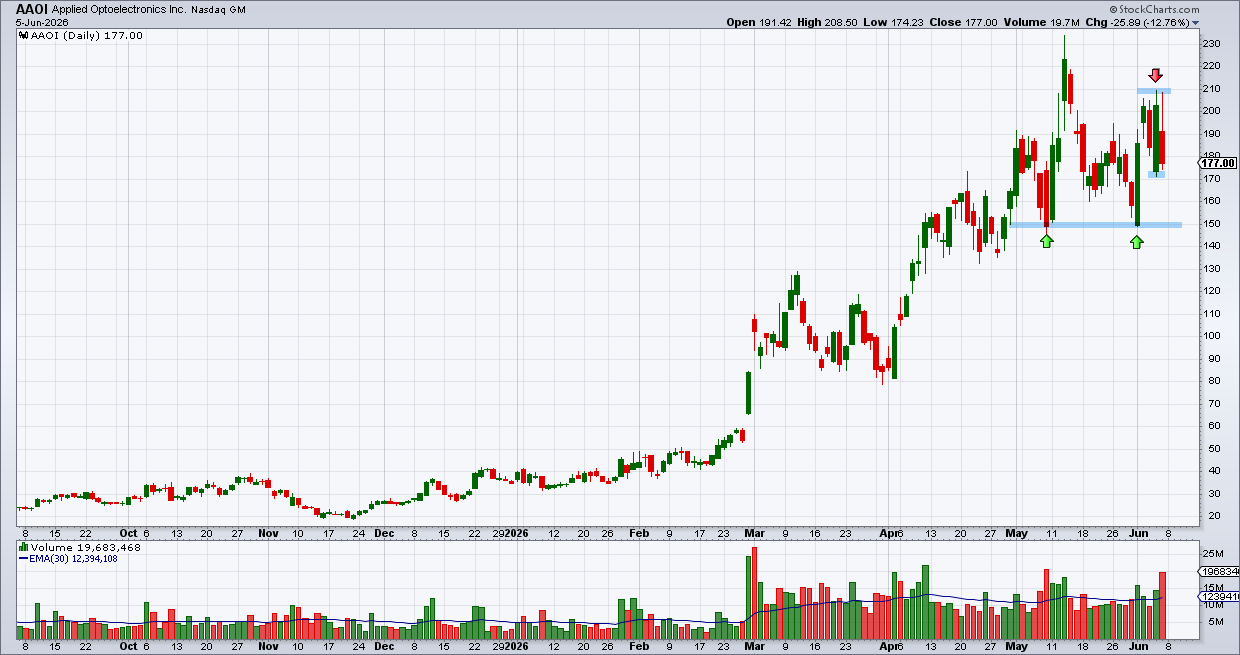Click the 177.00 last-price tag on price axis
Screen dimensions: 1240x655
[1219, 163]
